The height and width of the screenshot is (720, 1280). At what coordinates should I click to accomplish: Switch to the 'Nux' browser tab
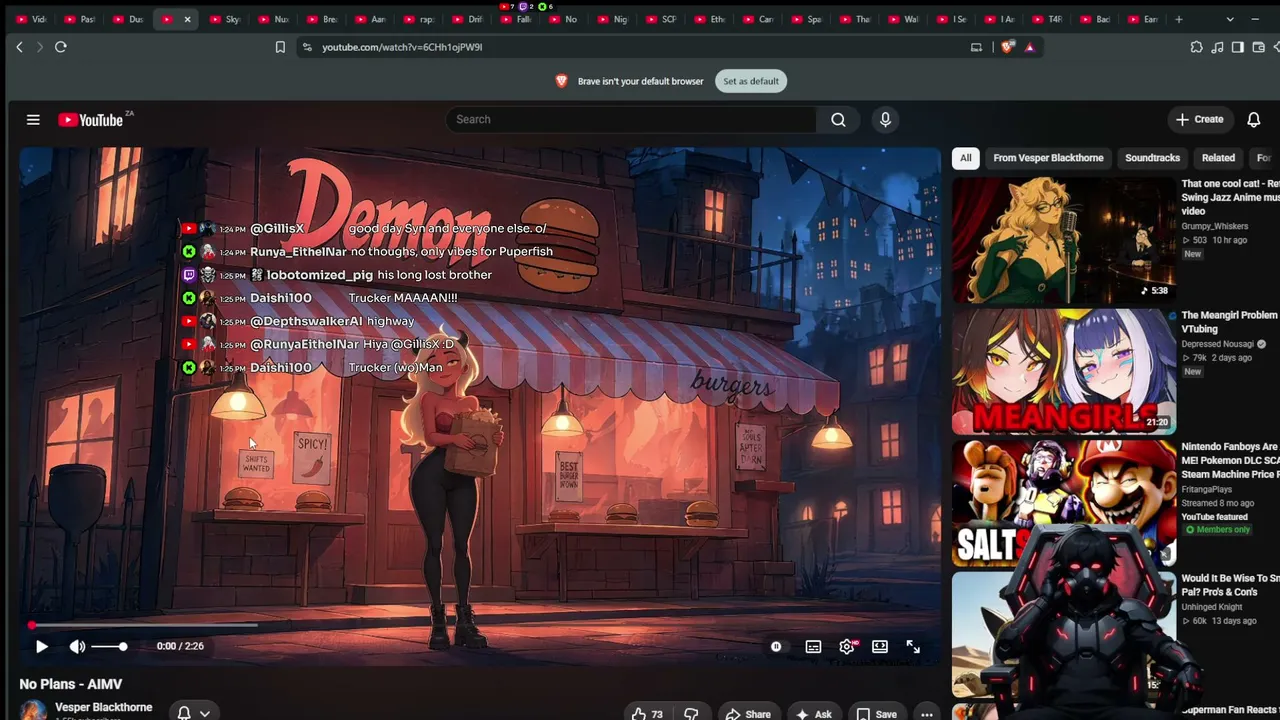click(275, 19)
